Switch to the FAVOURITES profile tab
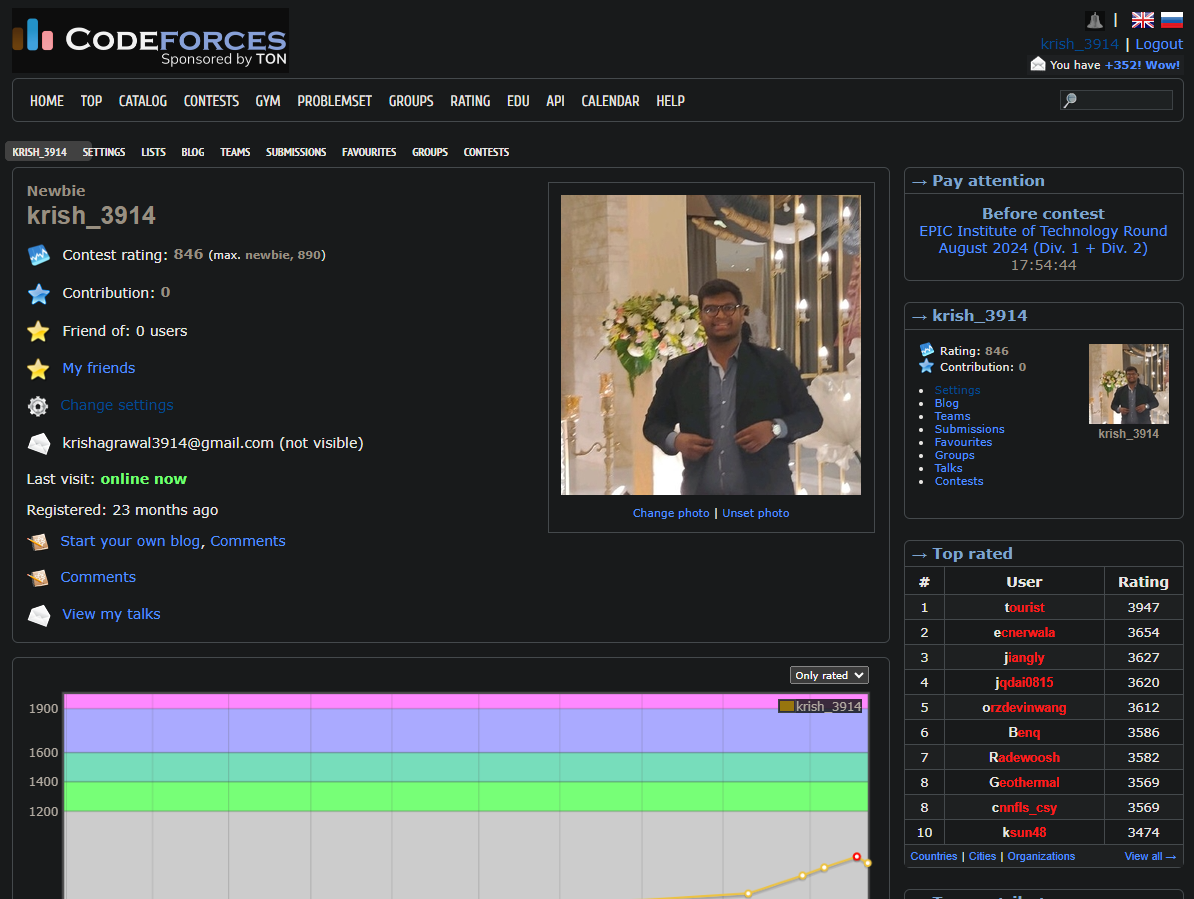Viewport: 1194px width, 899px height. 369,152
